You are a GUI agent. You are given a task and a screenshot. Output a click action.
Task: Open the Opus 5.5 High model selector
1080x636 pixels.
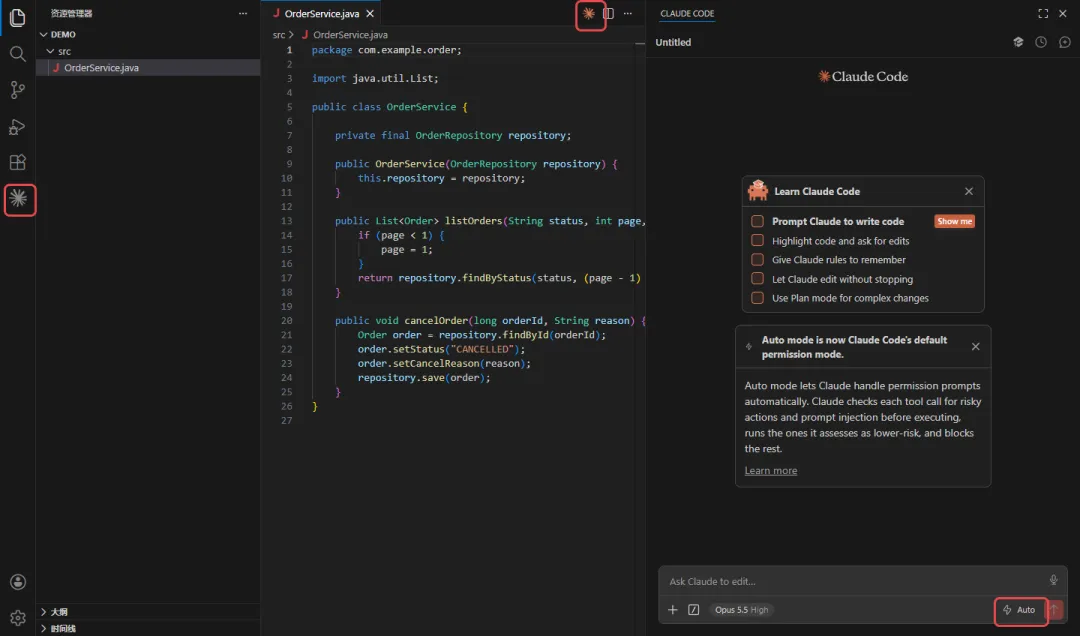(x=741, y=610)
